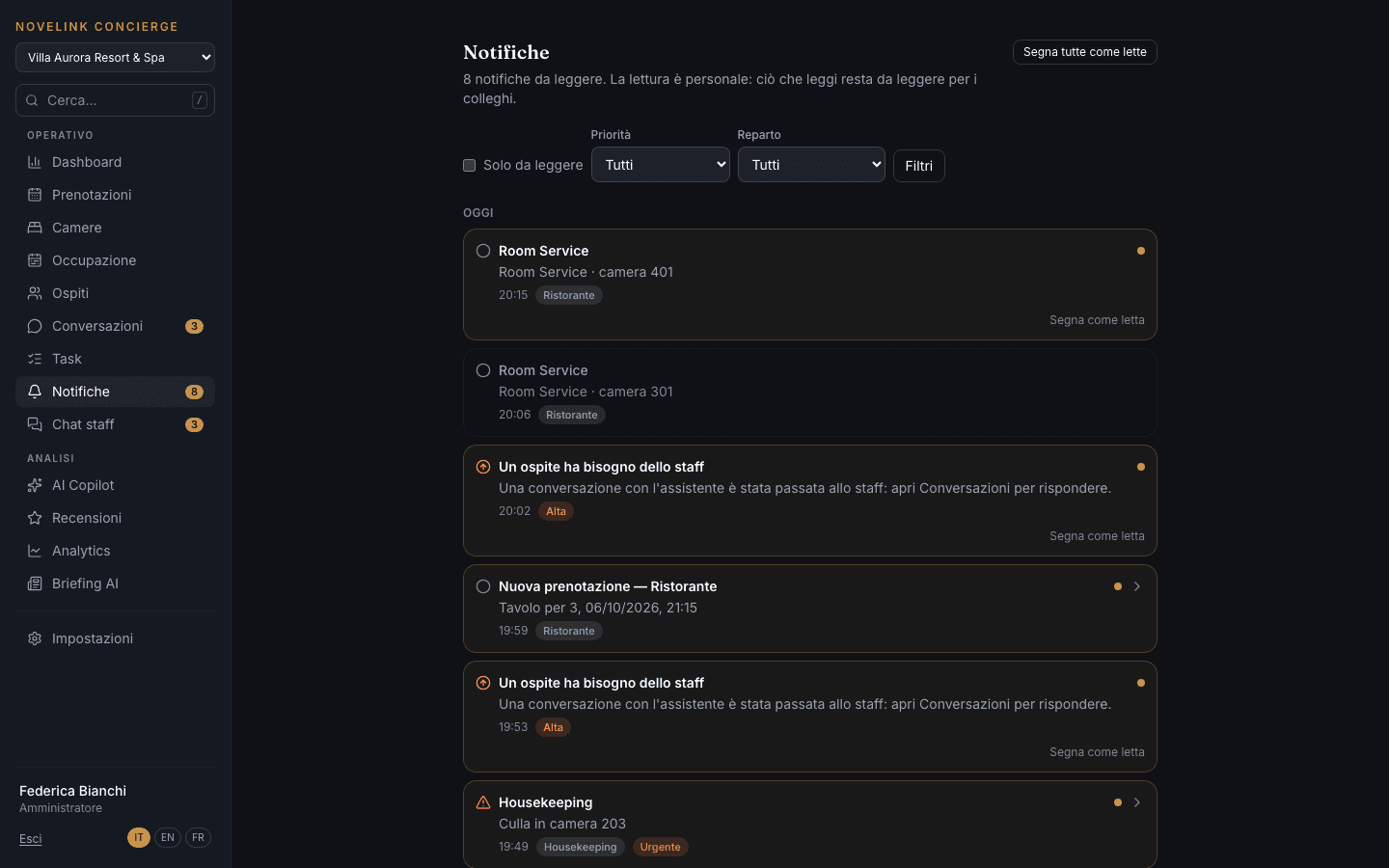Viewport: 1389px width, 868px height.
Task: Click the Occupazione calendar icon
Action: pyautogui.click(x=35, y=260)
